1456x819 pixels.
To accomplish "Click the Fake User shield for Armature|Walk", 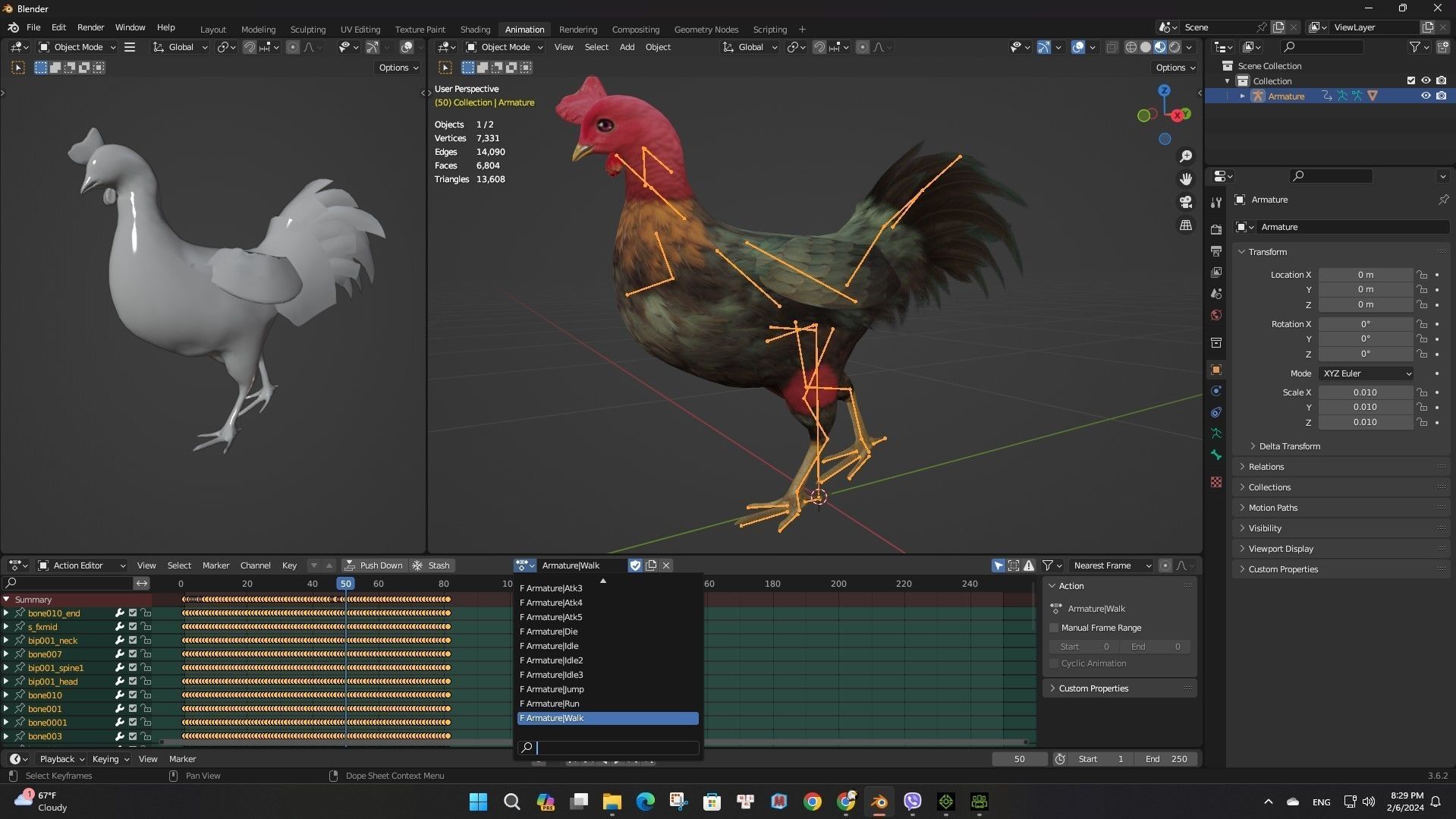I will 635,565.
